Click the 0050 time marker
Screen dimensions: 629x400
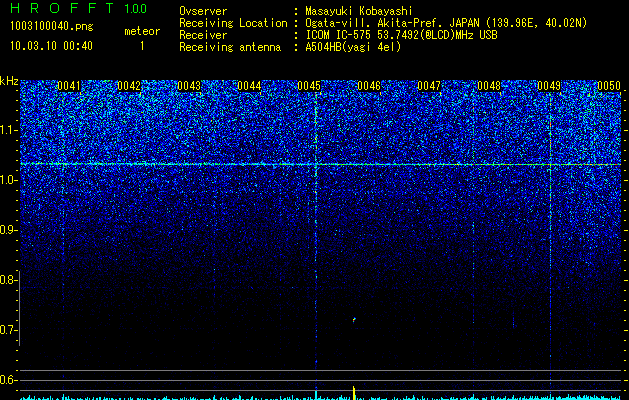pos(609,86)
